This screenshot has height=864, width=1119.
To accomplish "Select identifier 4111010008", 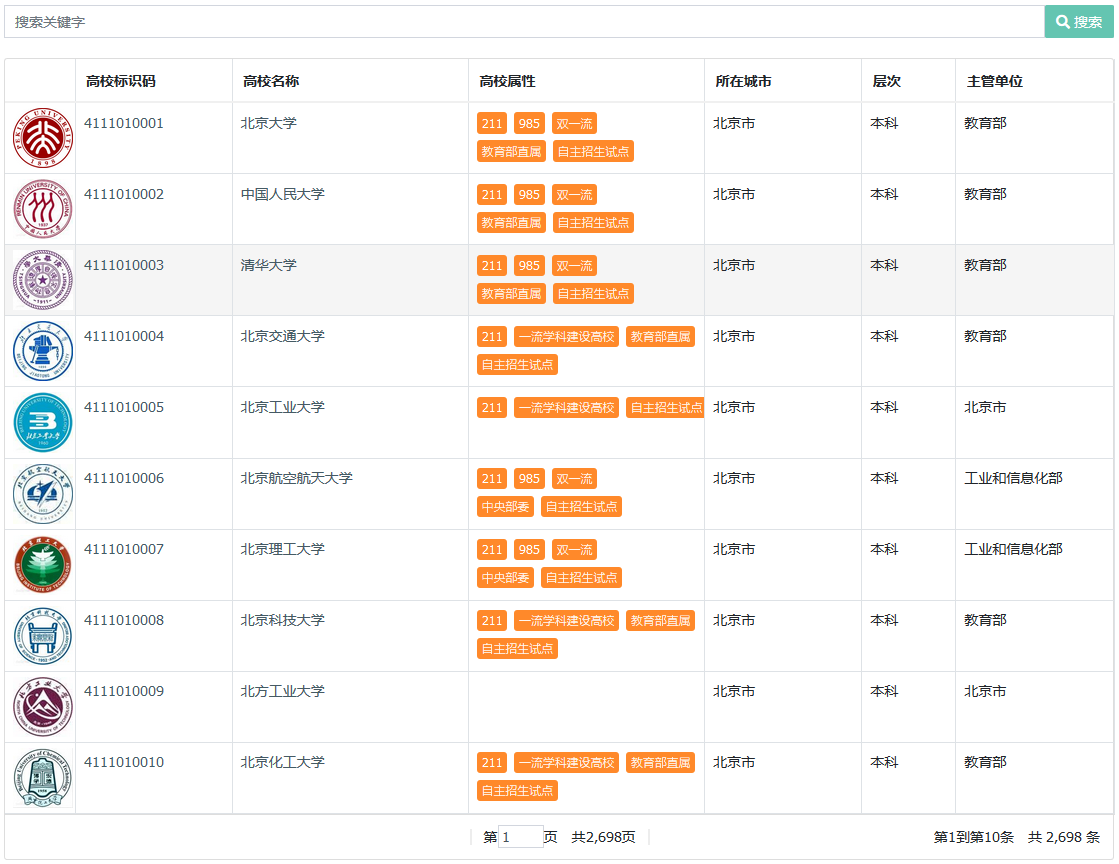I will point(124,620).
